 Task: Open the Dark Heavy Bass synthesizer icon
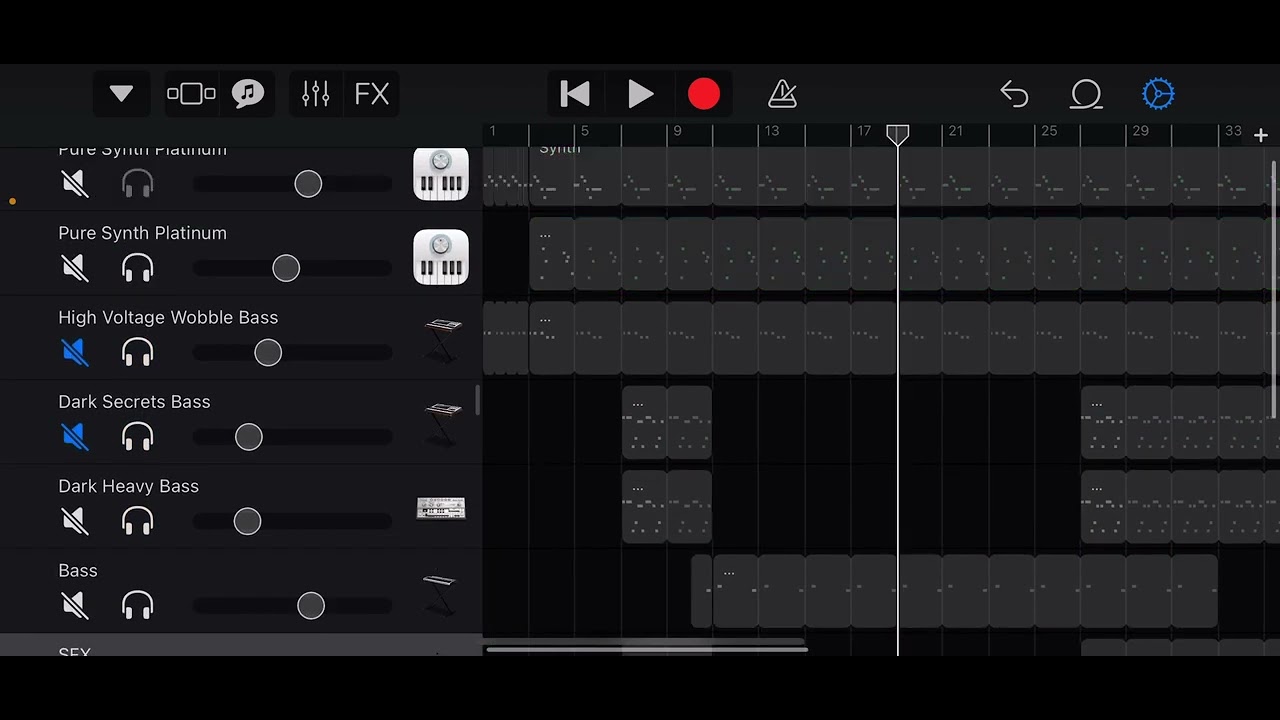tap(441, 509)
